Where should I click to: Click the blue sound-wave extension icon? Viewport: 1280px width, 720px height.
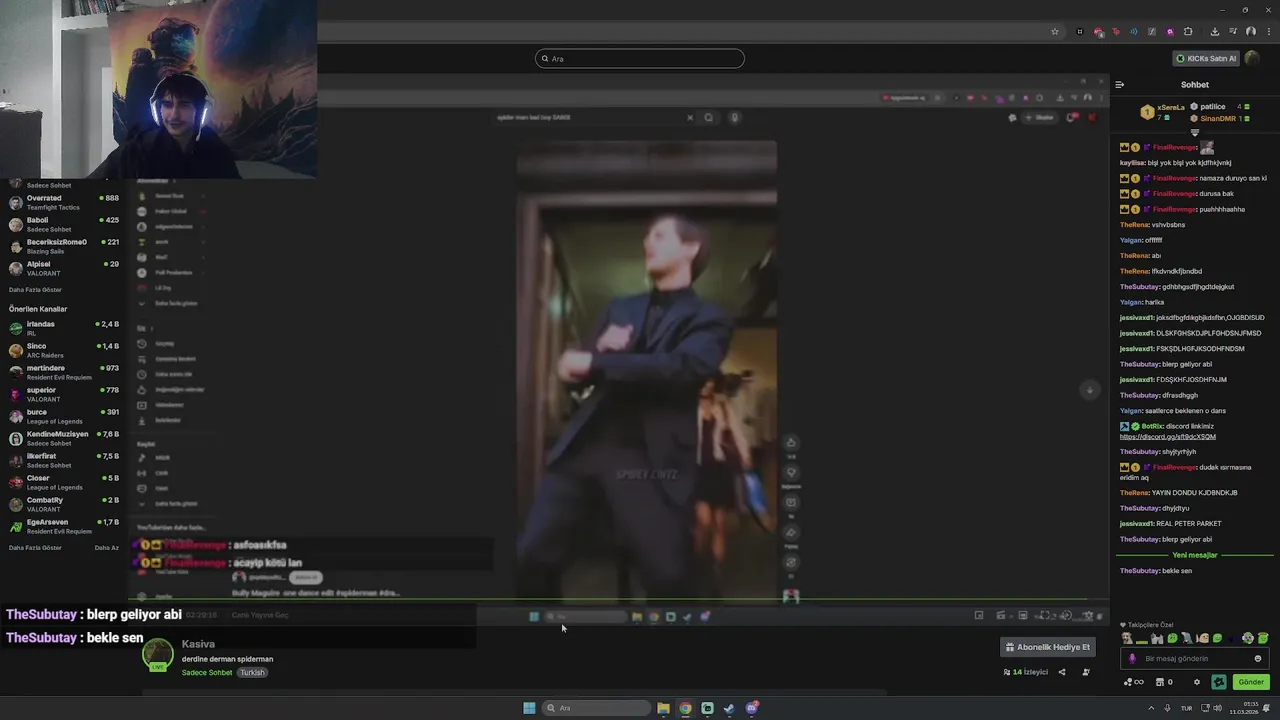1134,32
